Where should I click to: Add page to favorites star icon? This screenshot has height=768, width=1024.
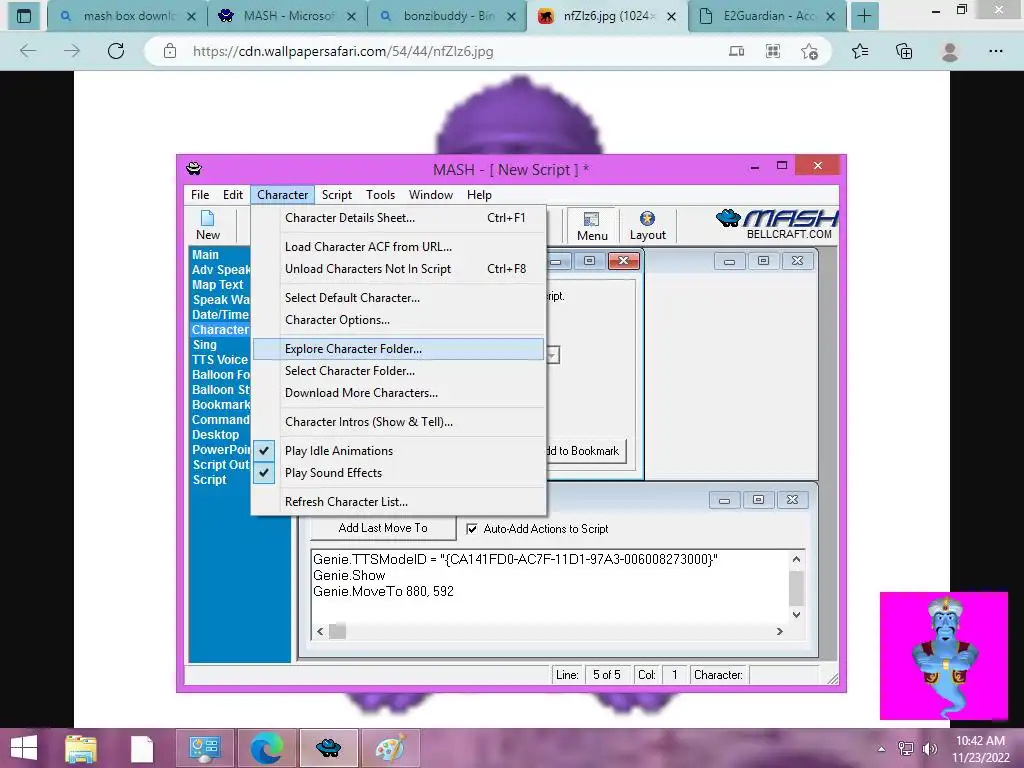click(x=809, y=51)
